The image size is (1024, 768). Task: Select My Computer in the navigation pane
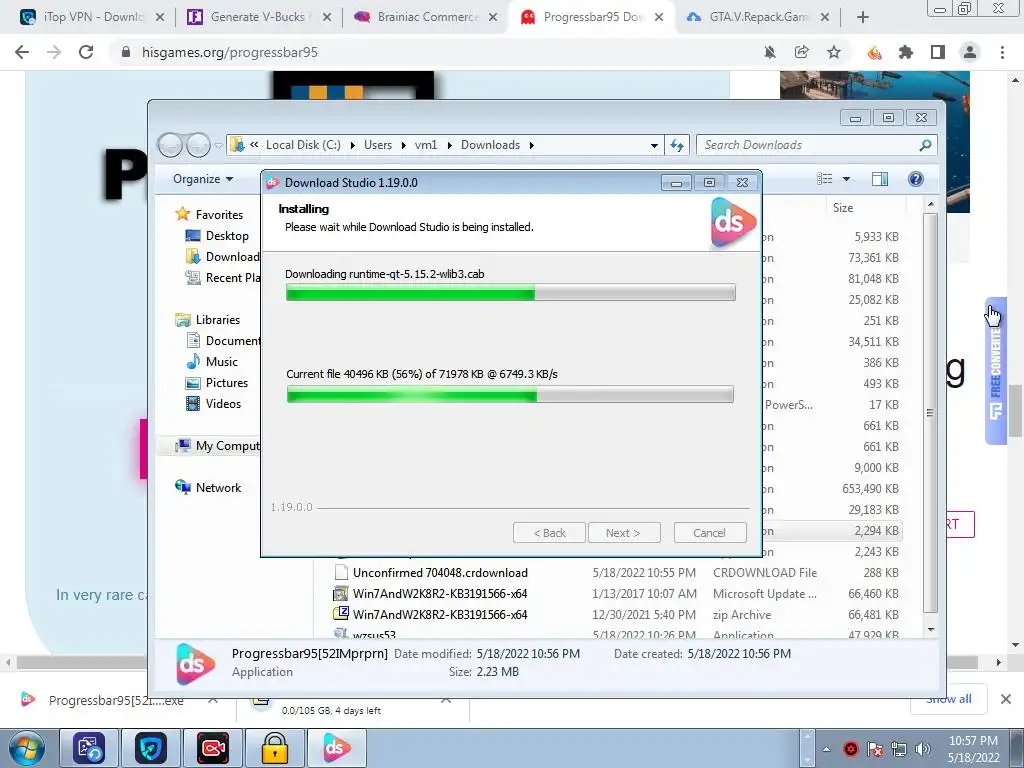[217, 445]
